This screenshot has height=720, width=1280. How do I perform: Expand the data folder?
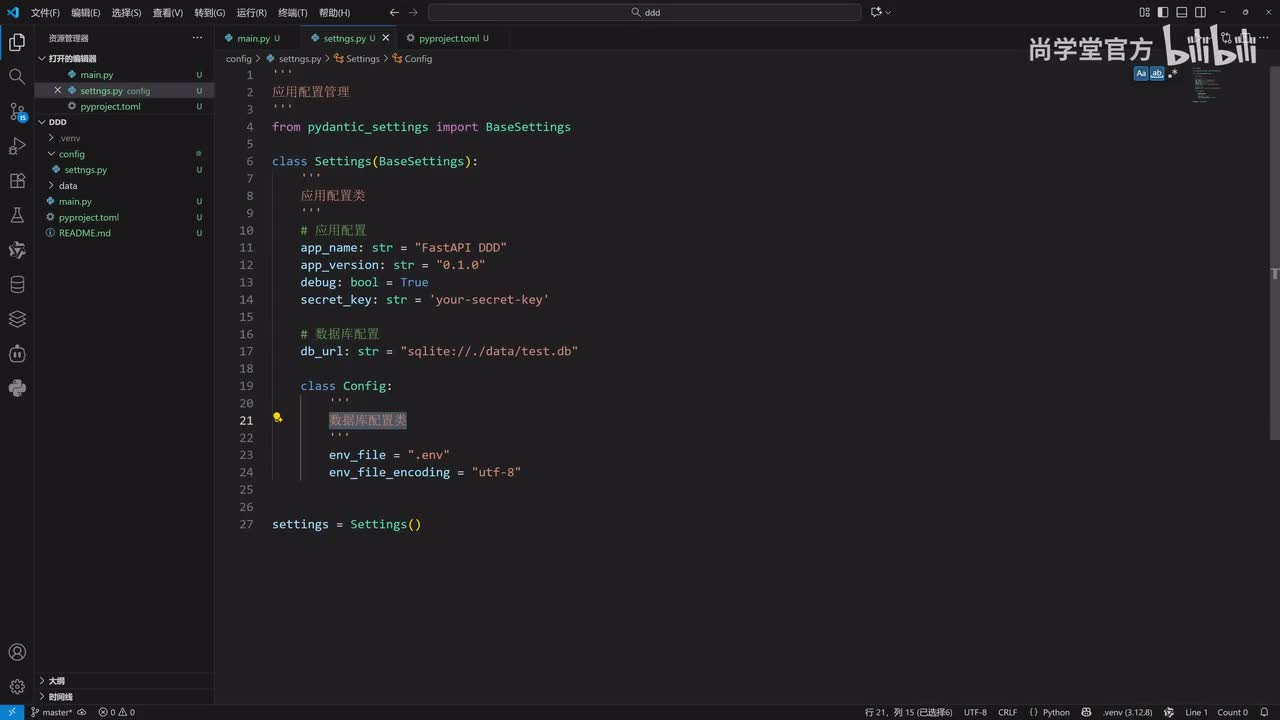[x=124, y=185]
